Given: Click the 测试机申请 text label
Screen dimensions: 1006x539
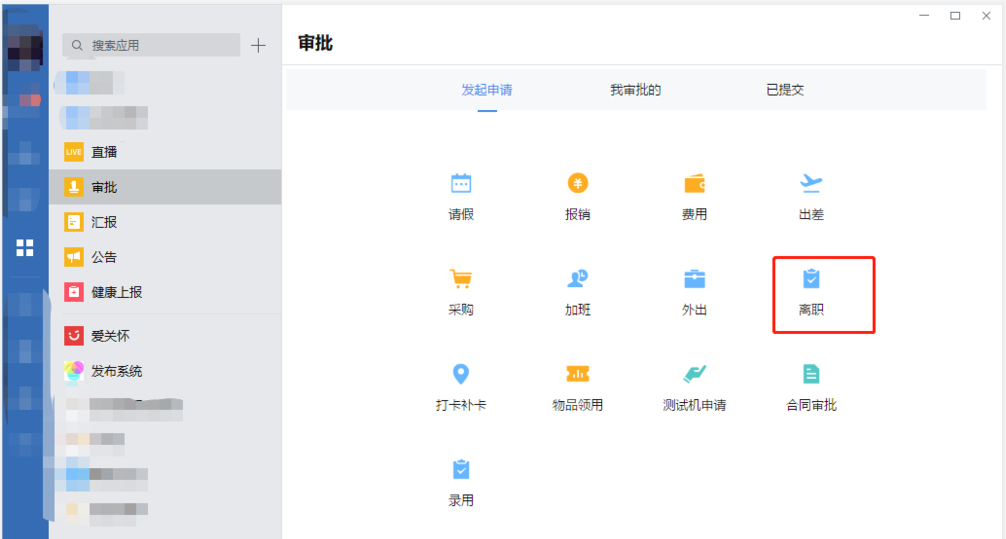Looking at the screenshot, I should [x=694, y=405].
